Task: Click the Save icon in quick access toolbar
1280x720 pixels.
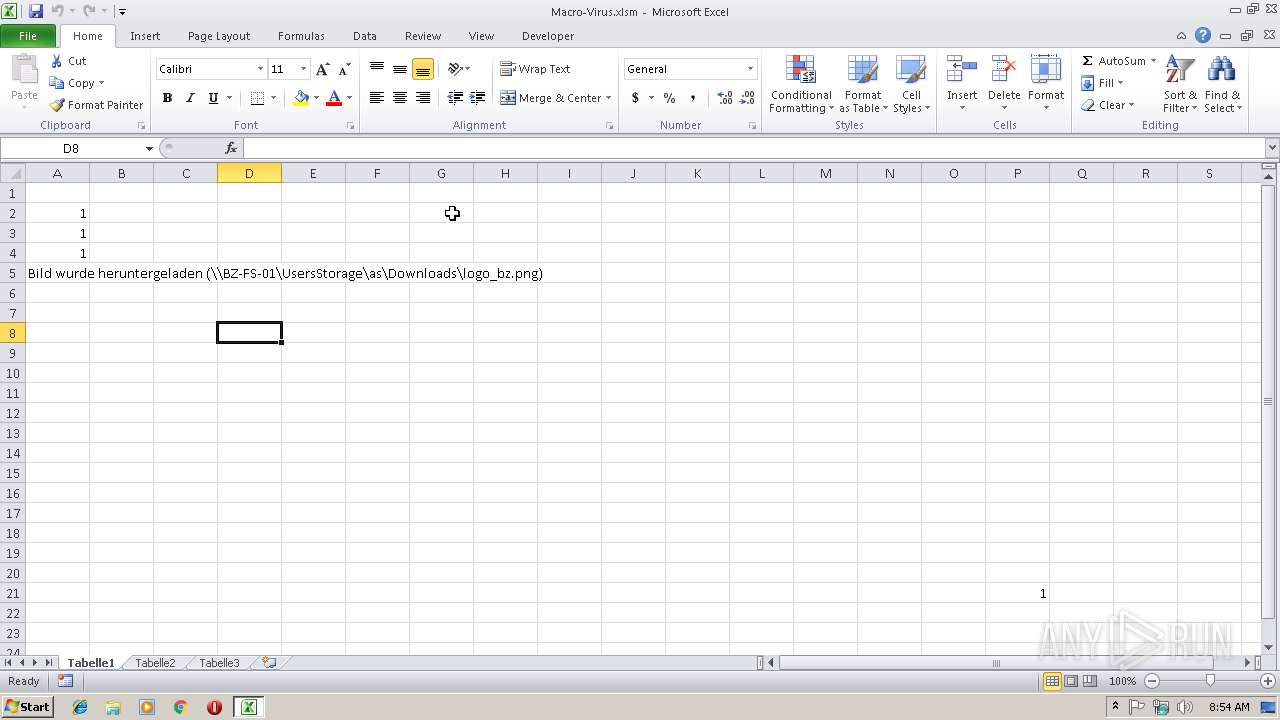Action: [x=36, y=11]
